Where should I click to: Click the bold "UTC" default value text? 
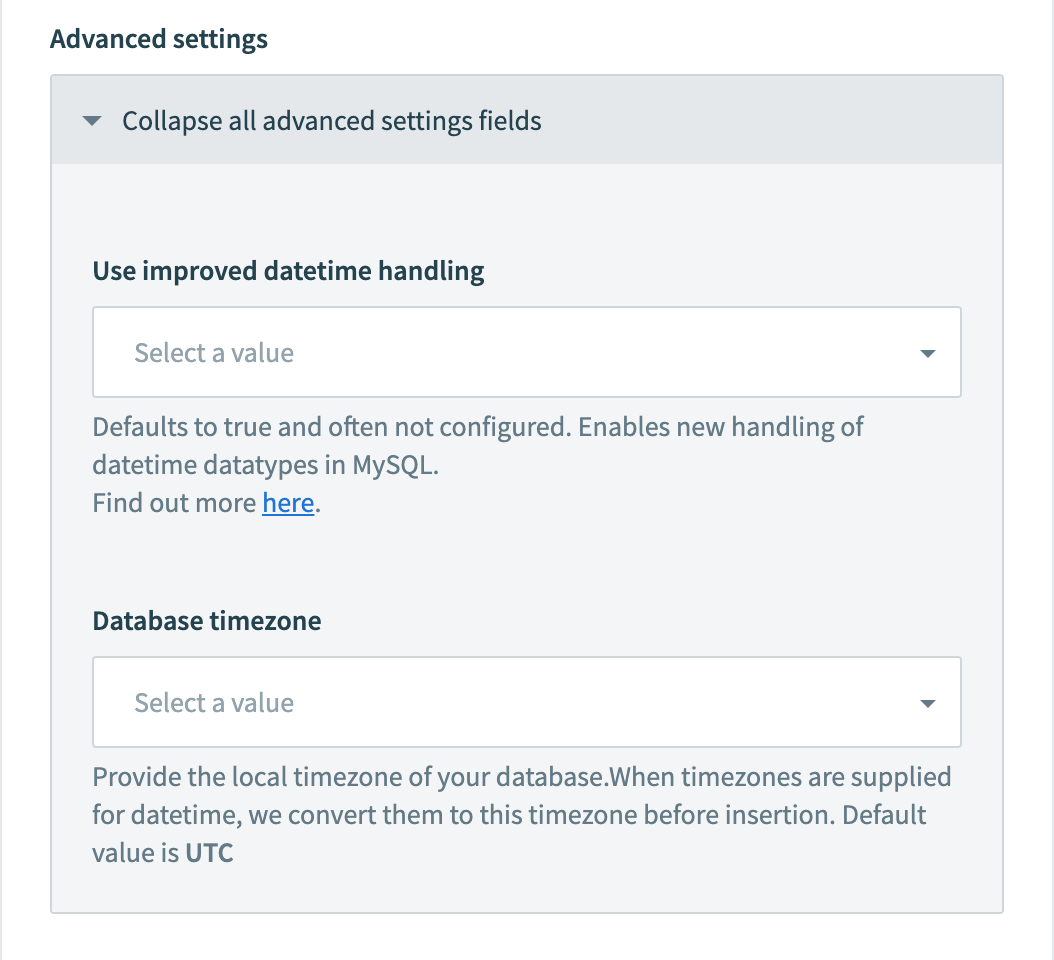[209, 855]
